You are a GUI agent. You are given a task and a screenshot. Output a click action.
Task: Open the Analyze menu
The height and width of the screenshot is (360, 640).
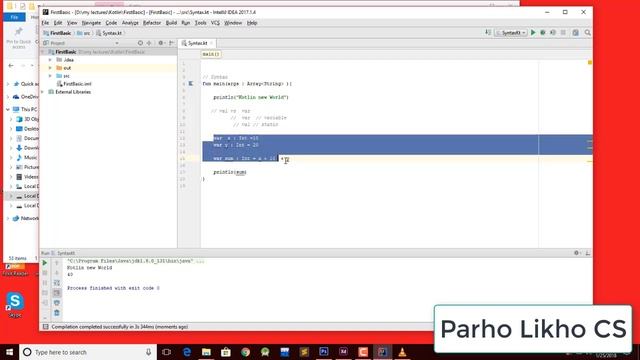point(130,23)
